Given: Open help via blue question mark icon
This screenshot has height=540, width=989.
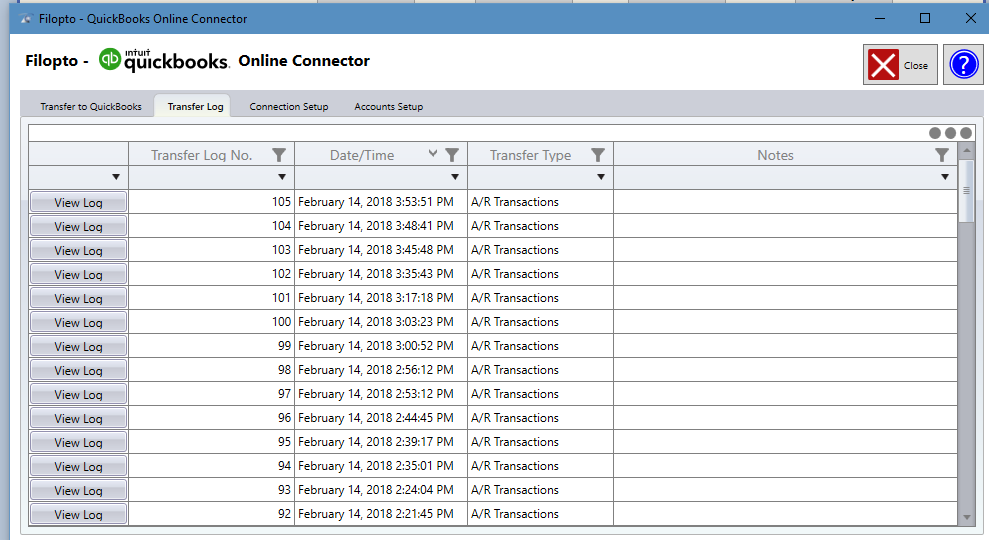Looking at the screenshot, I should coord(963,64).
